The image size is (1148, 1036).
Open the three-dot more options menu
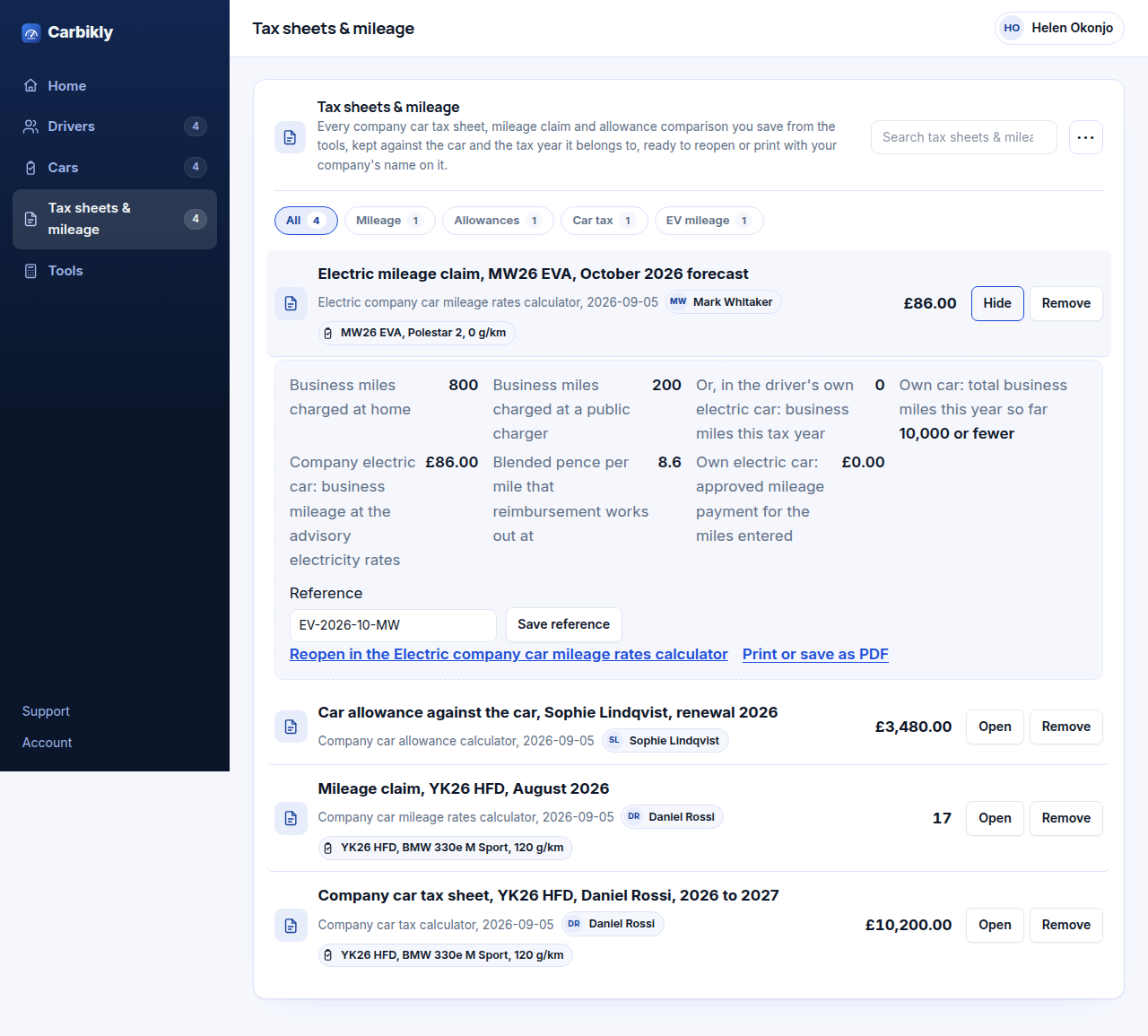coord(1086,137)
